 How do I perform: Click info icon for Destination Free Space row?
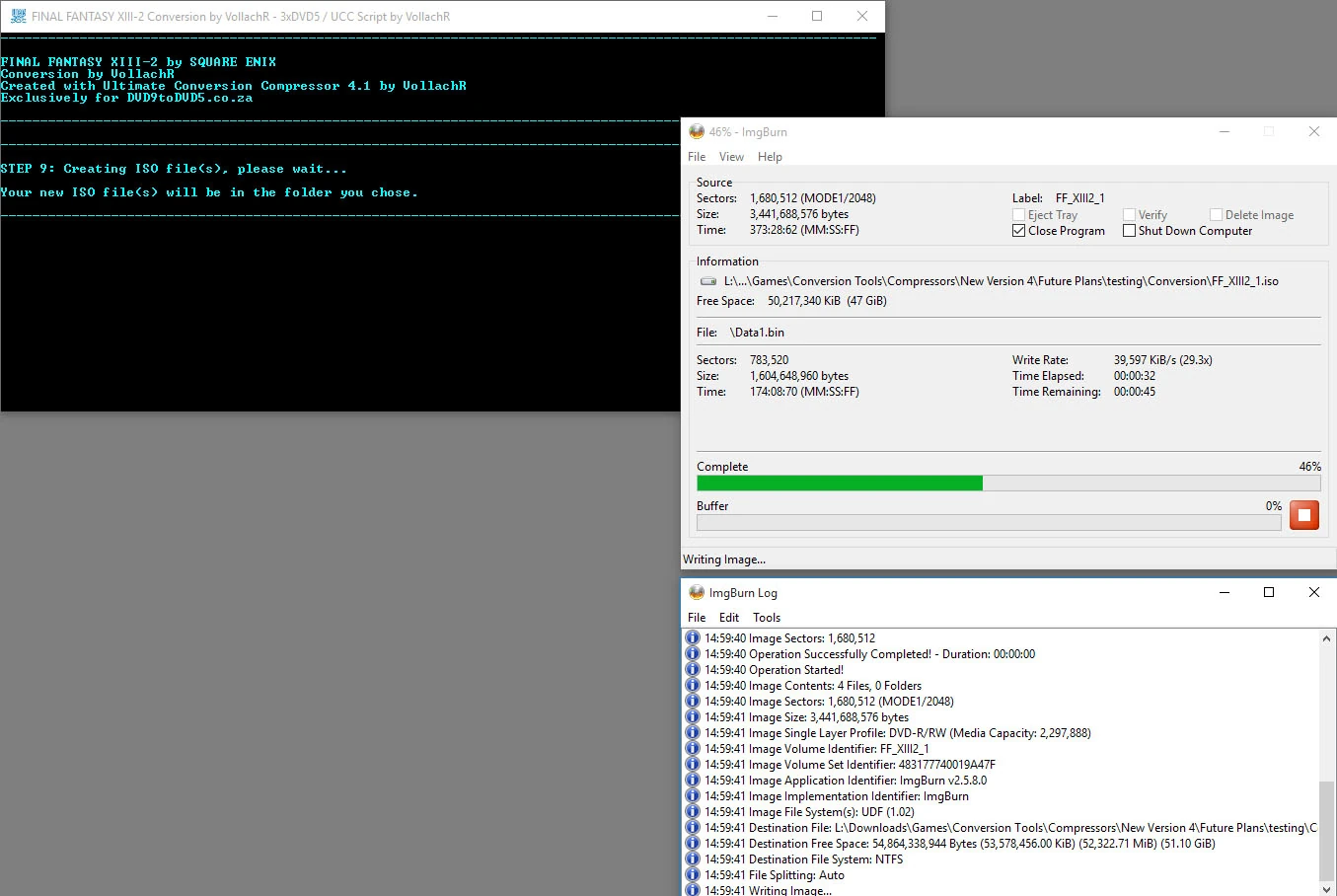tap(693, 843)
